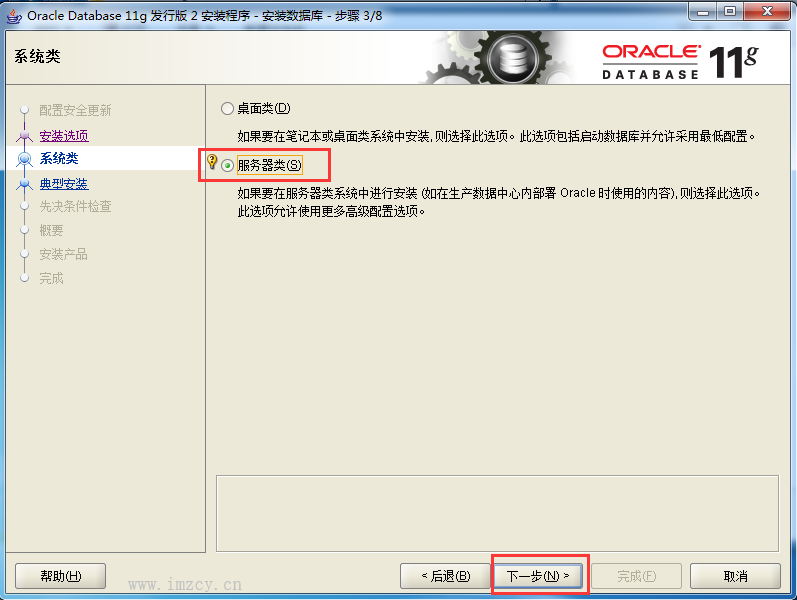This screenshot has width=797, height=600.
Task: Select the 系统类 step in sidebar
Action: pos(59,158)
